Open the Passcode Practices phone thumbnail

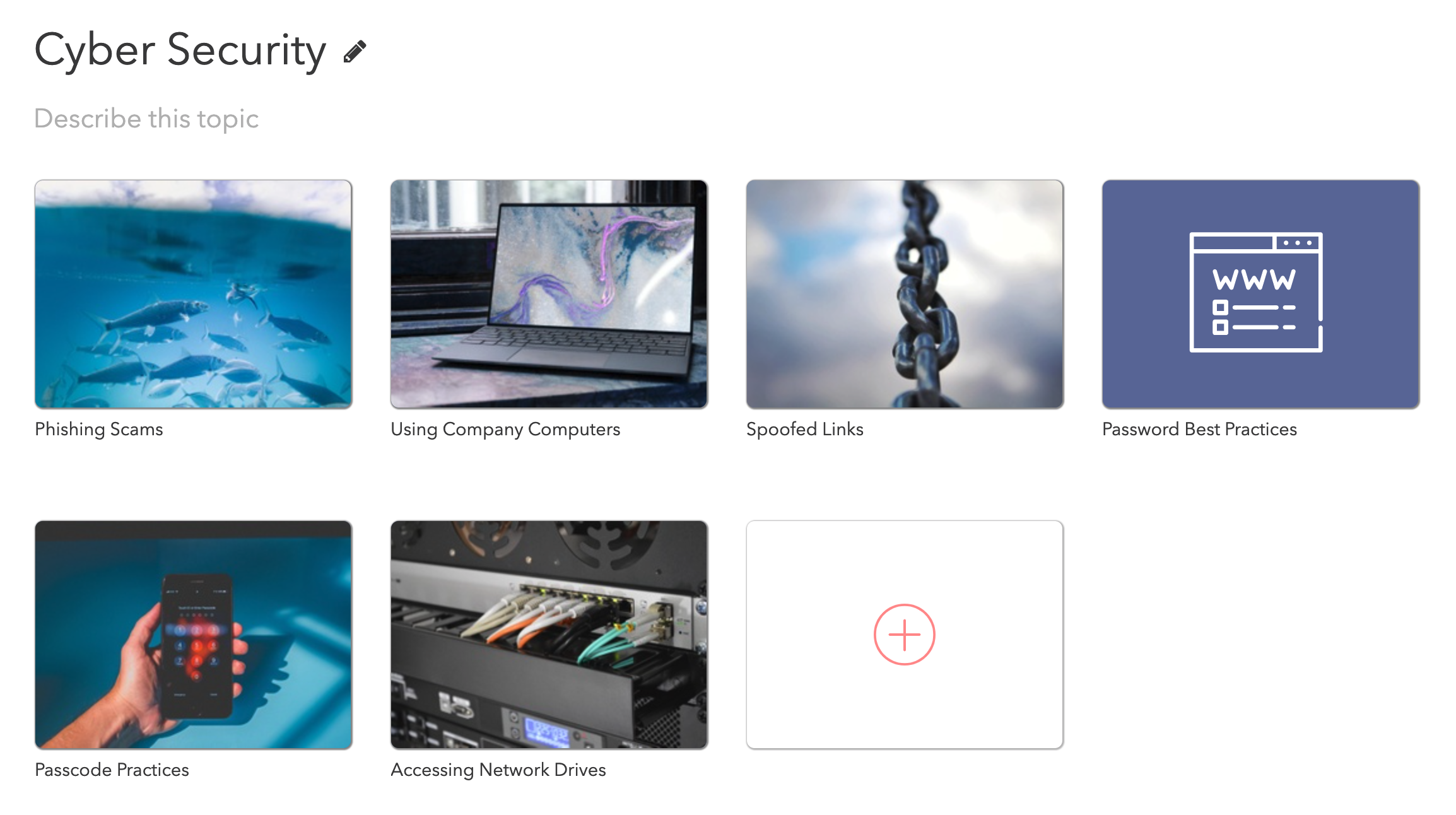point(194,635)
